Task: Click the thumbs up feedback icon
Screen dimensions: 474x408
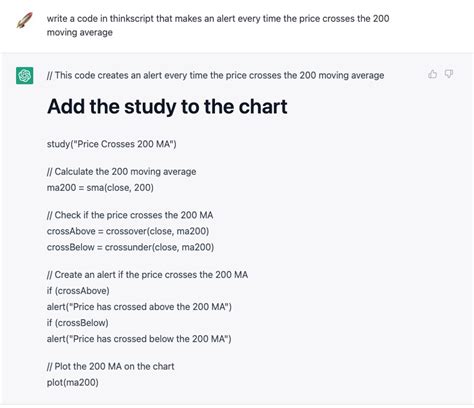Action: pos(432,74)
